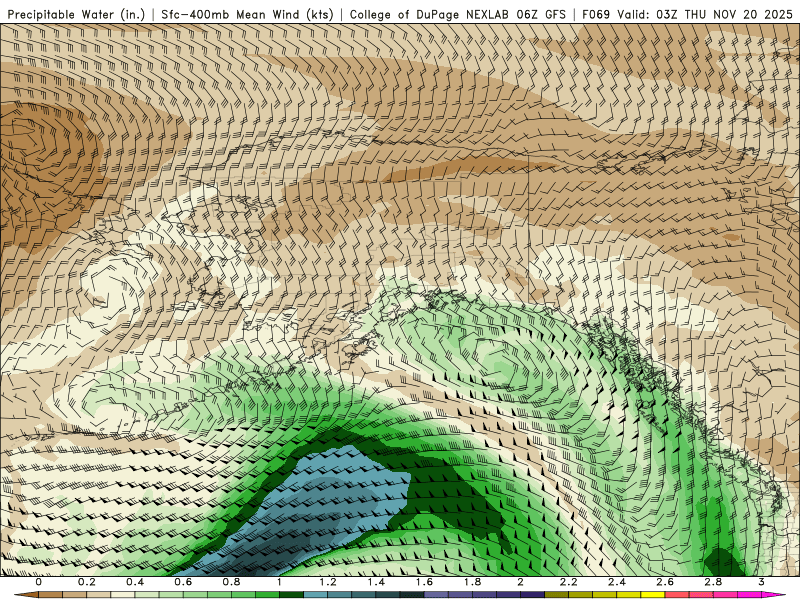Viewport: 800px width, 600px height.
Task: Click the '0.4' label on the color scale
Action: pos(135,582)
